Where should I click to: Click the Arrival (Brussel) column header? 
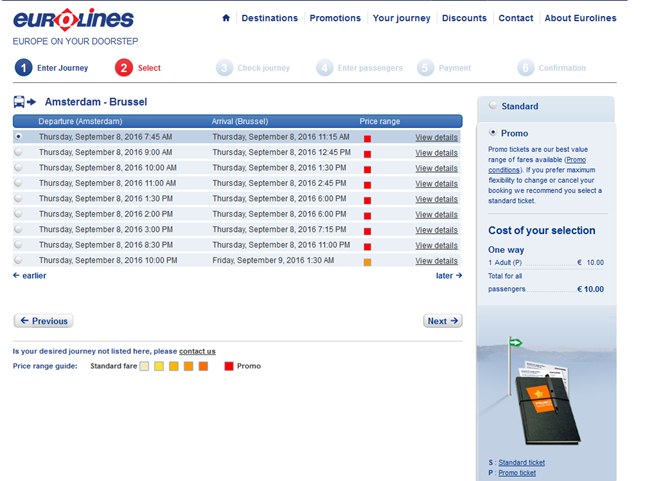[240, 121]
